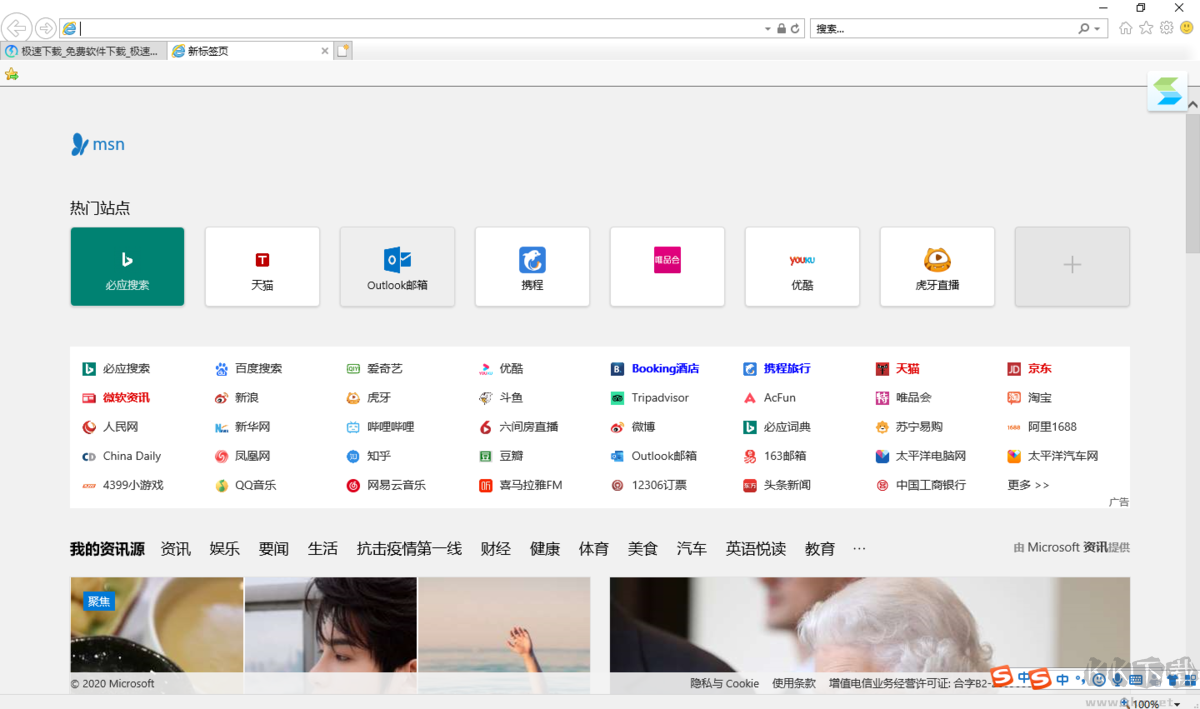This screenshot has height=709, width=1200.
Task: Select the 财经 news category
Action: [x=495, y=548]
